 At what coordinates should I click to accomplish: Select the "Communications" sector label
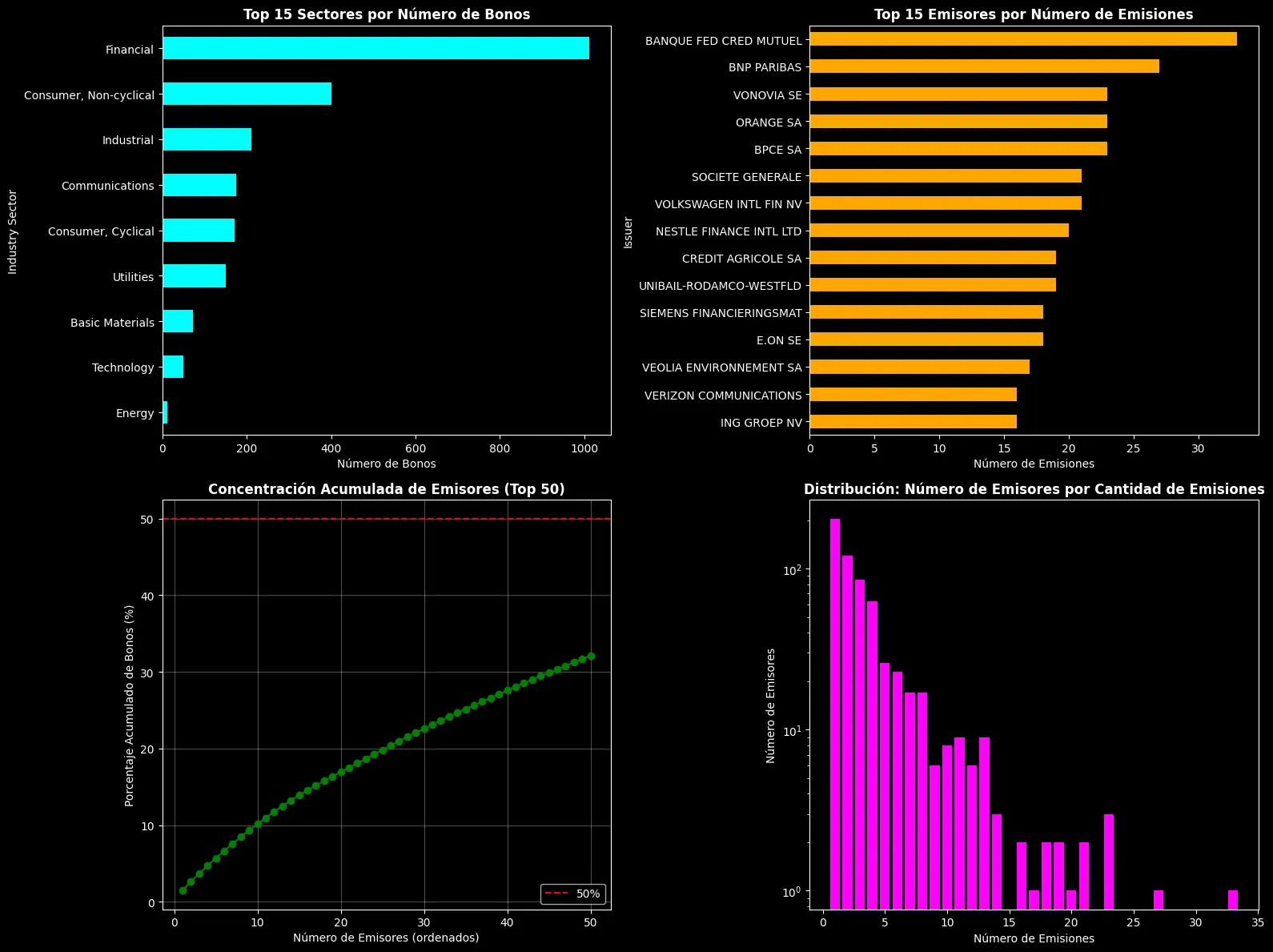tap(107, 186)
